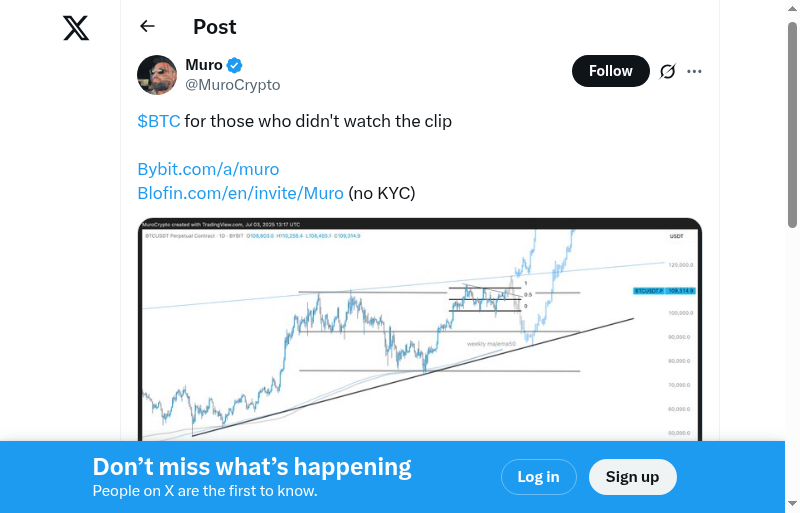Viewport: 800px width, 513px height.
Task: Open Muro's profile picture
Action: [157, 75]
